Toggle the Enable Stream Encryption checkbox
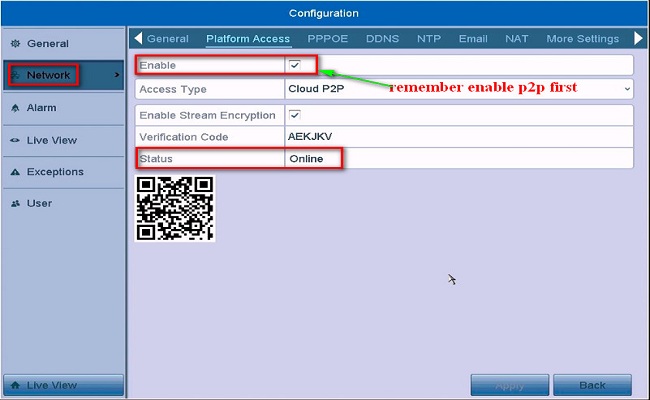 click(x=295, y=116)
